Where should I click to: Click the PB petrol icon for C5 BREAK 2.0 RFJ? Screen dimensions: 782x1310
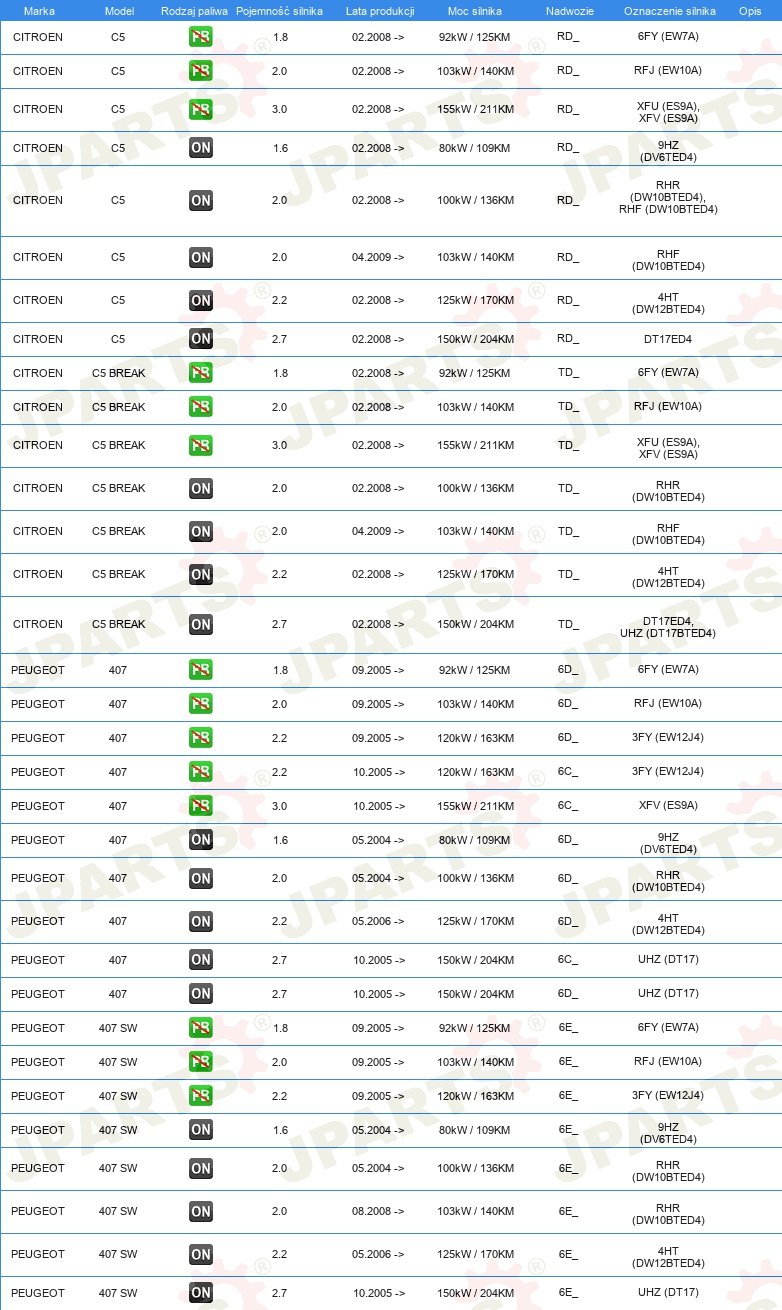[x=201, y=407]
